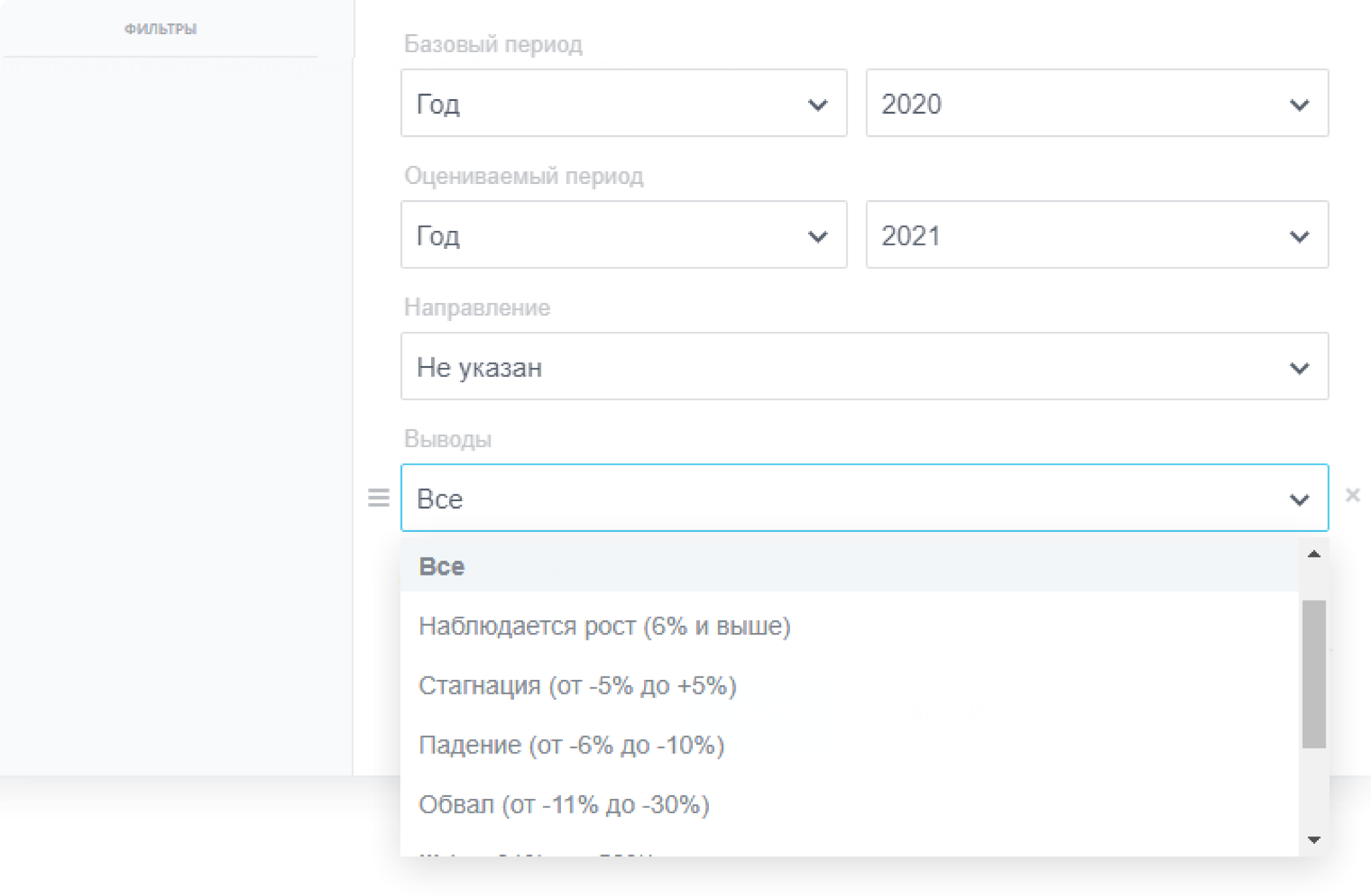Open the Базовый период type dropdown showing Год
The height and width of the screenshot is (896, 1371).
click(623, 104)
